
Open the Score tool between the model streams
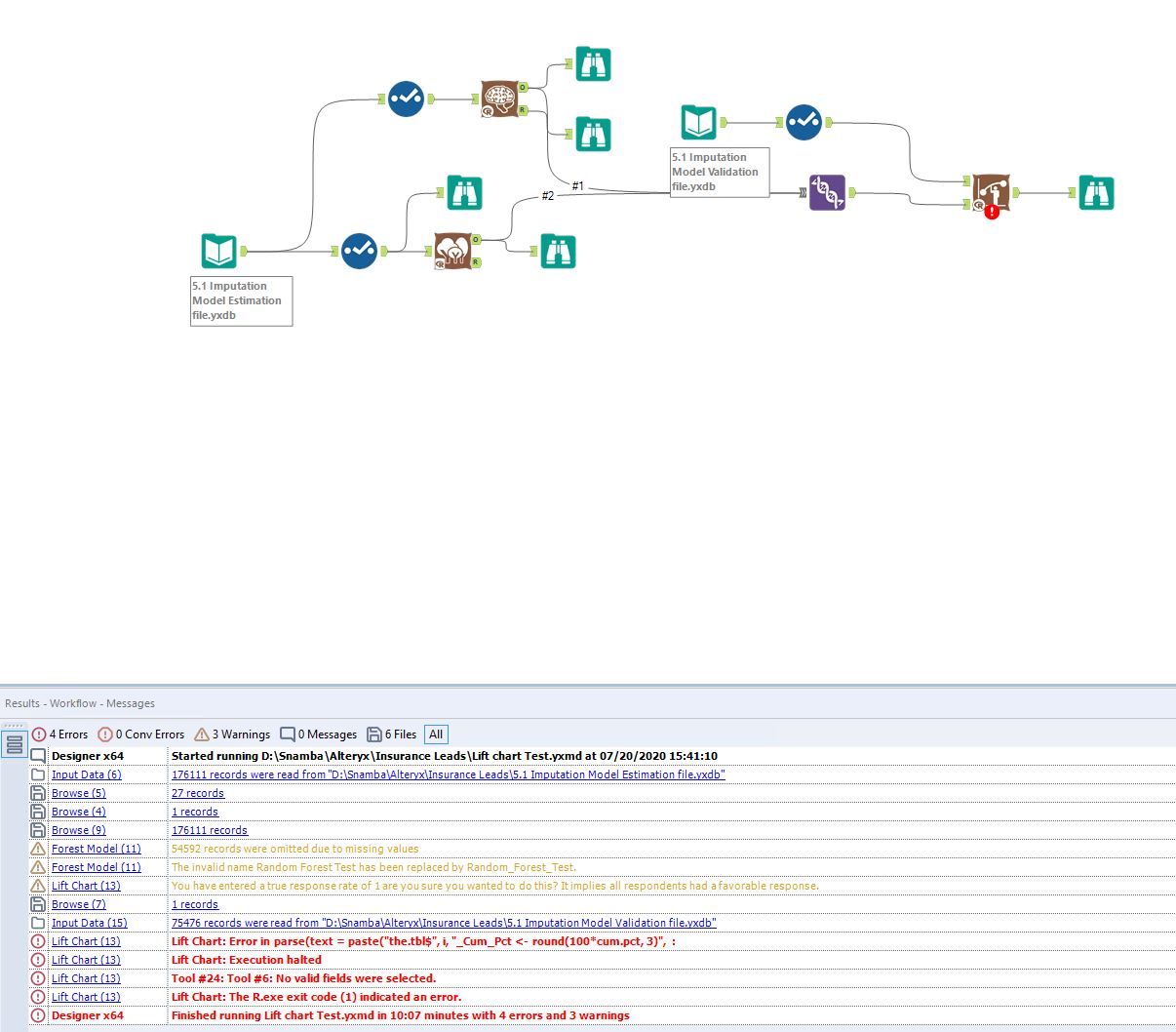(x=828, y=192)
